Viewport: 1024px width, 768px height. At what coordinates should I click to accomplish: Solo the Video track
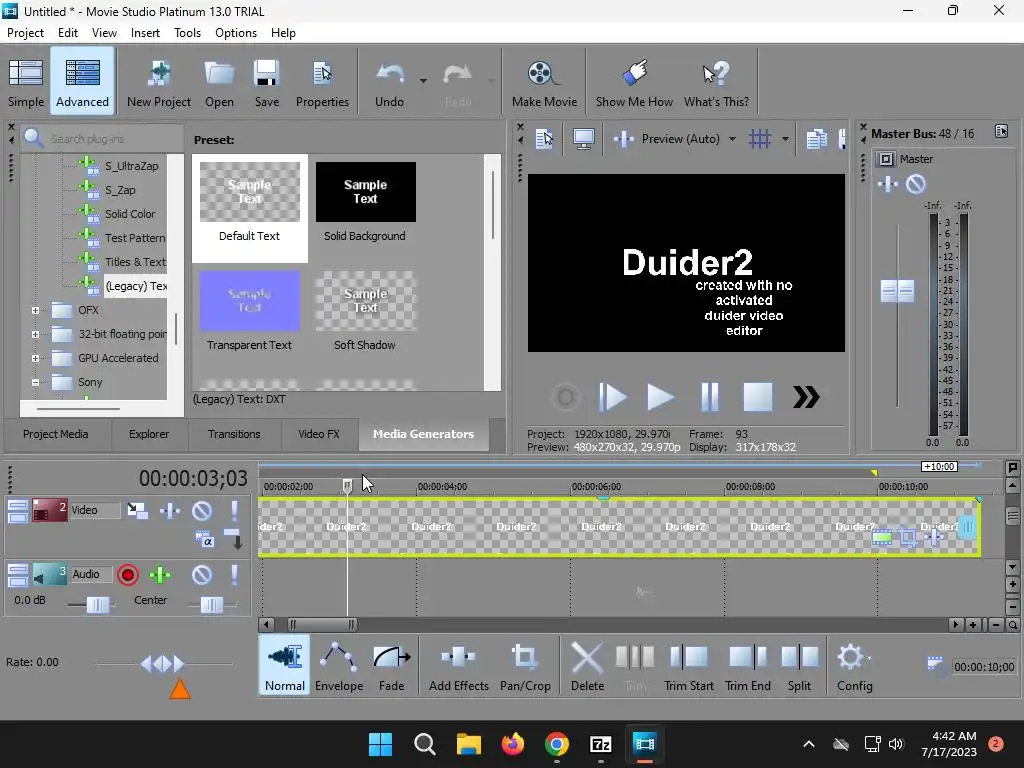(234, 510)
